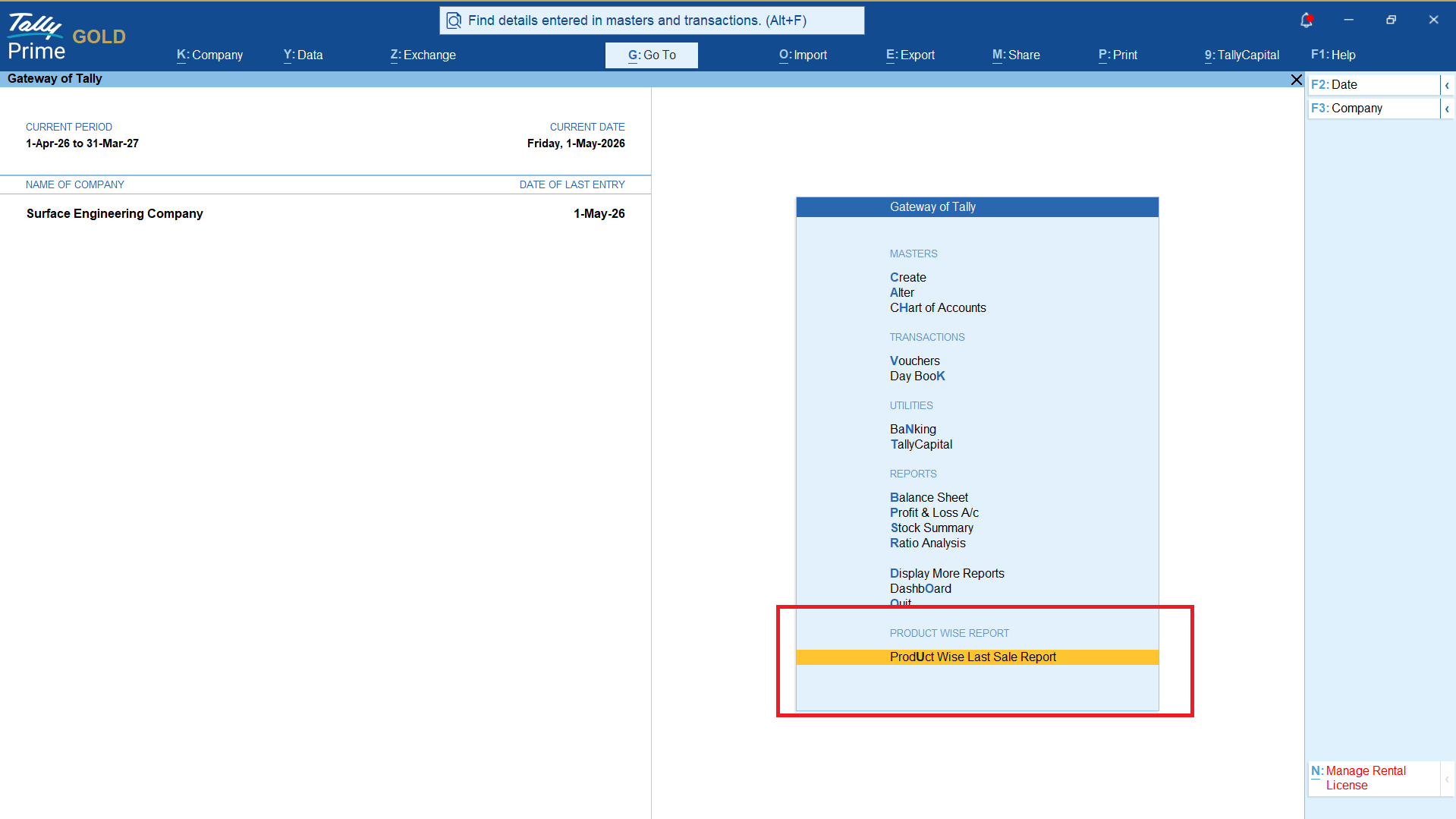Open the Y: Data menu
The image size is (1456, 819).
tap(303, 55)
